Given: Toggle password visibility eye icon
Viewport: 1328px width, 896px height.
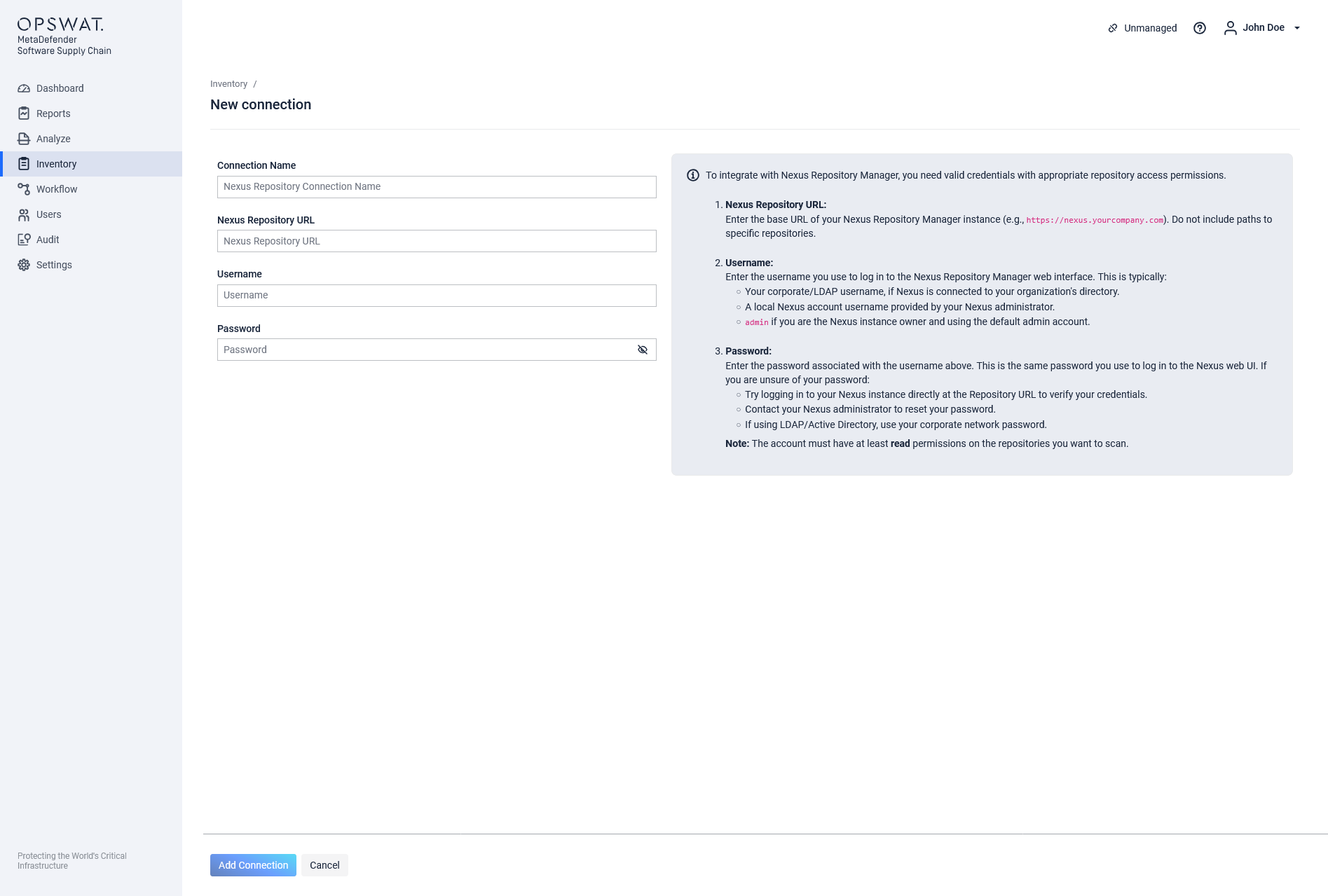Looking at the screenshot, I should [643, 350].
